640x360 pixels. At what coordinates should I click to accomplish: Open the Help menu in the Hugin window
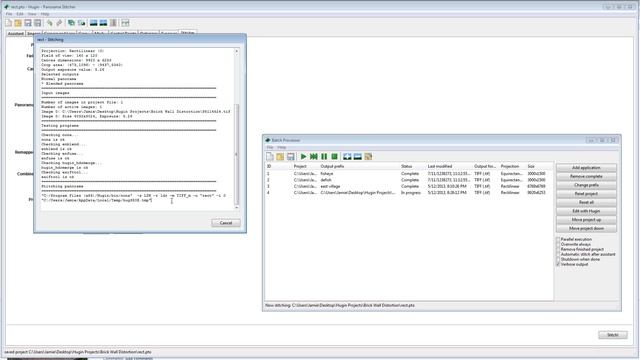click(45, 14)
